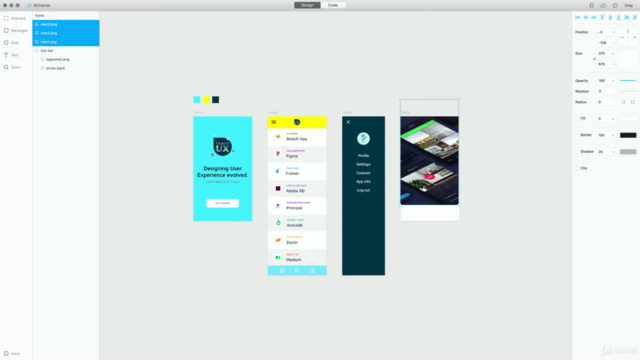Click the Rotation slider
The image size is (640, 360).
coord(629,91)
